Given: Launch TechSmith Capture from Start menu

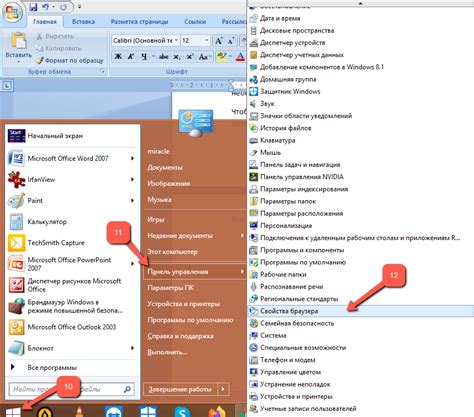Looking at the screenshot, I should (72, 243).
